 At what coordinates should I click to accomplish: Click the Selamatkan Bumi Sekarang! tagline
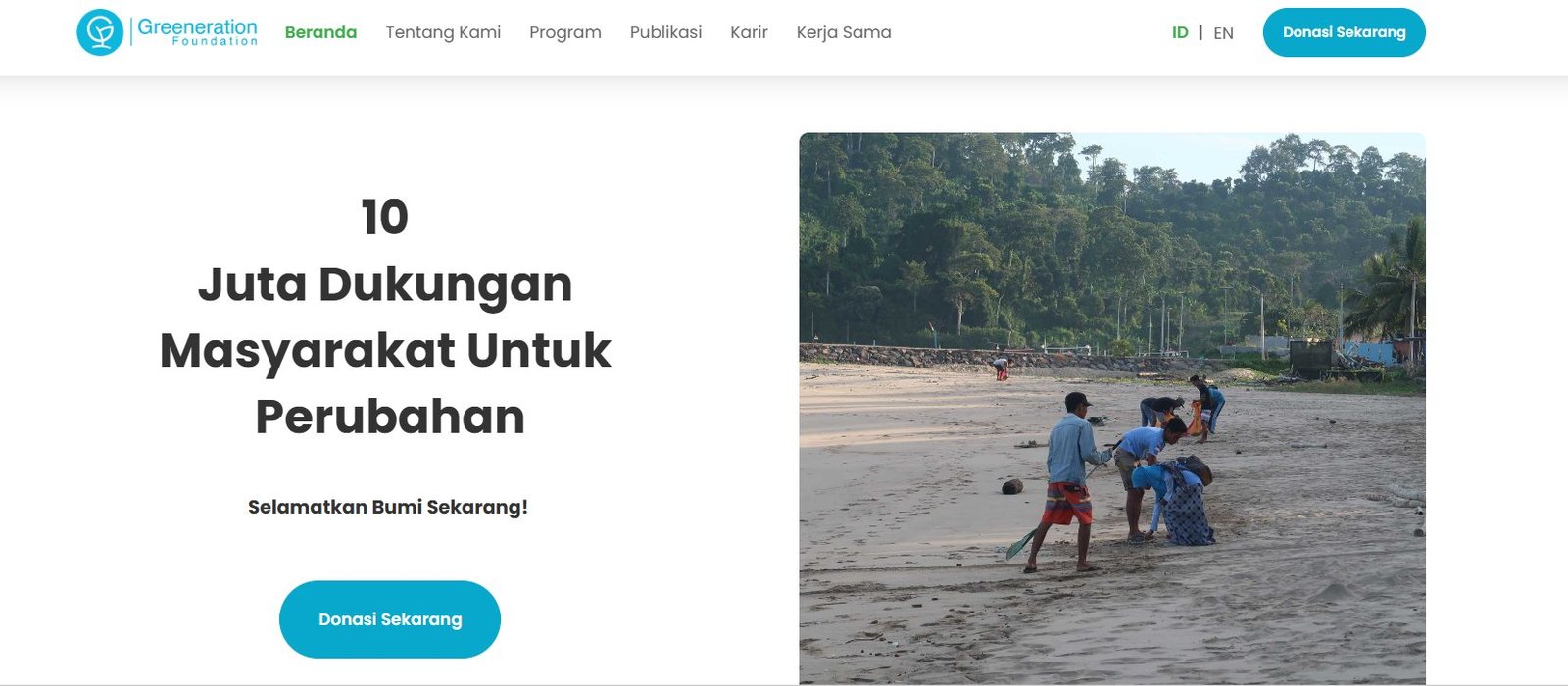[x=388, y=507]
